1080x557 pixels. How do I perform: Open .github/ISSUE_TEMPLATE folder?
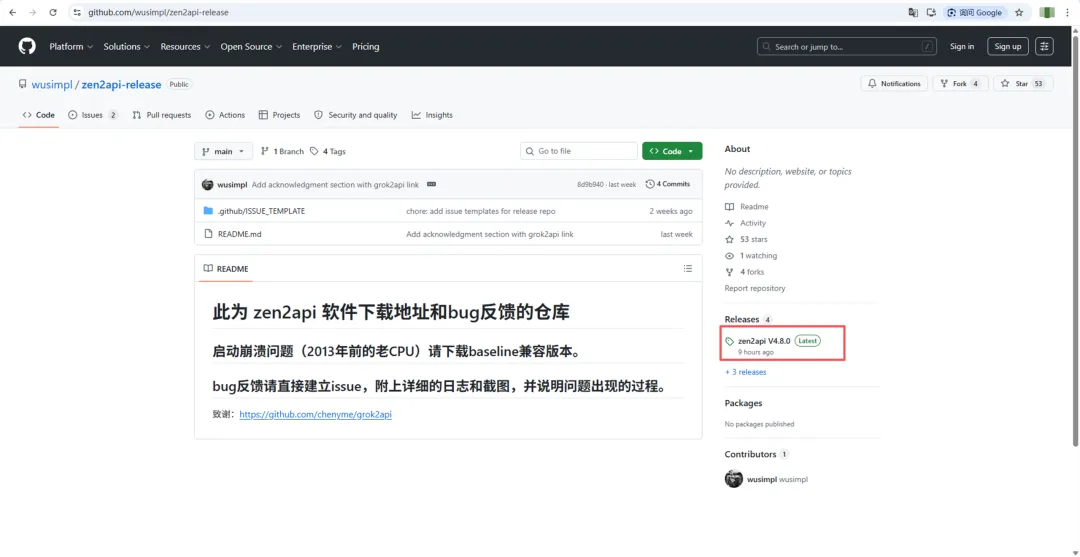[261, 211]
